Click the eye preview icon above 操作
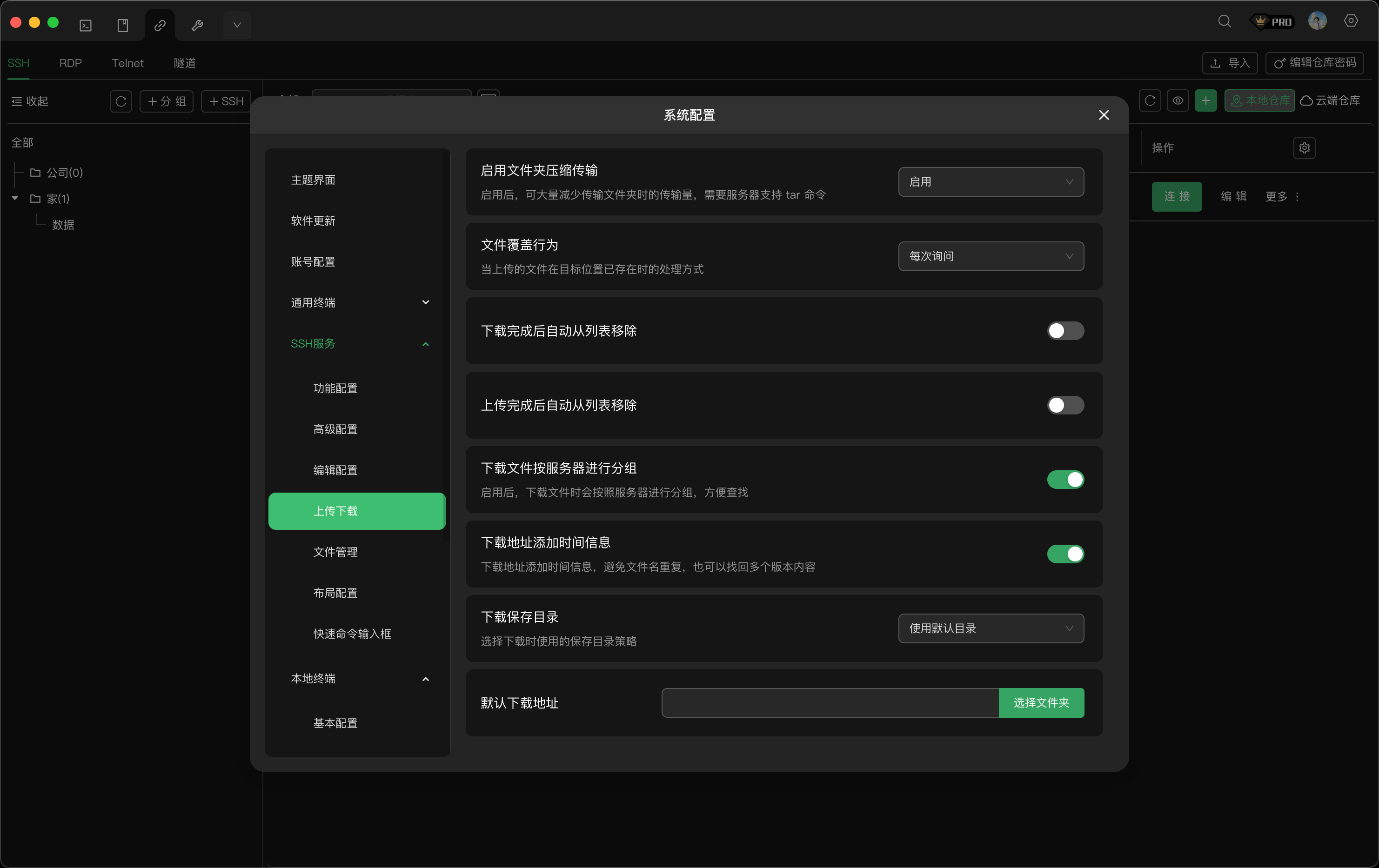 (x=1178, y=100)
